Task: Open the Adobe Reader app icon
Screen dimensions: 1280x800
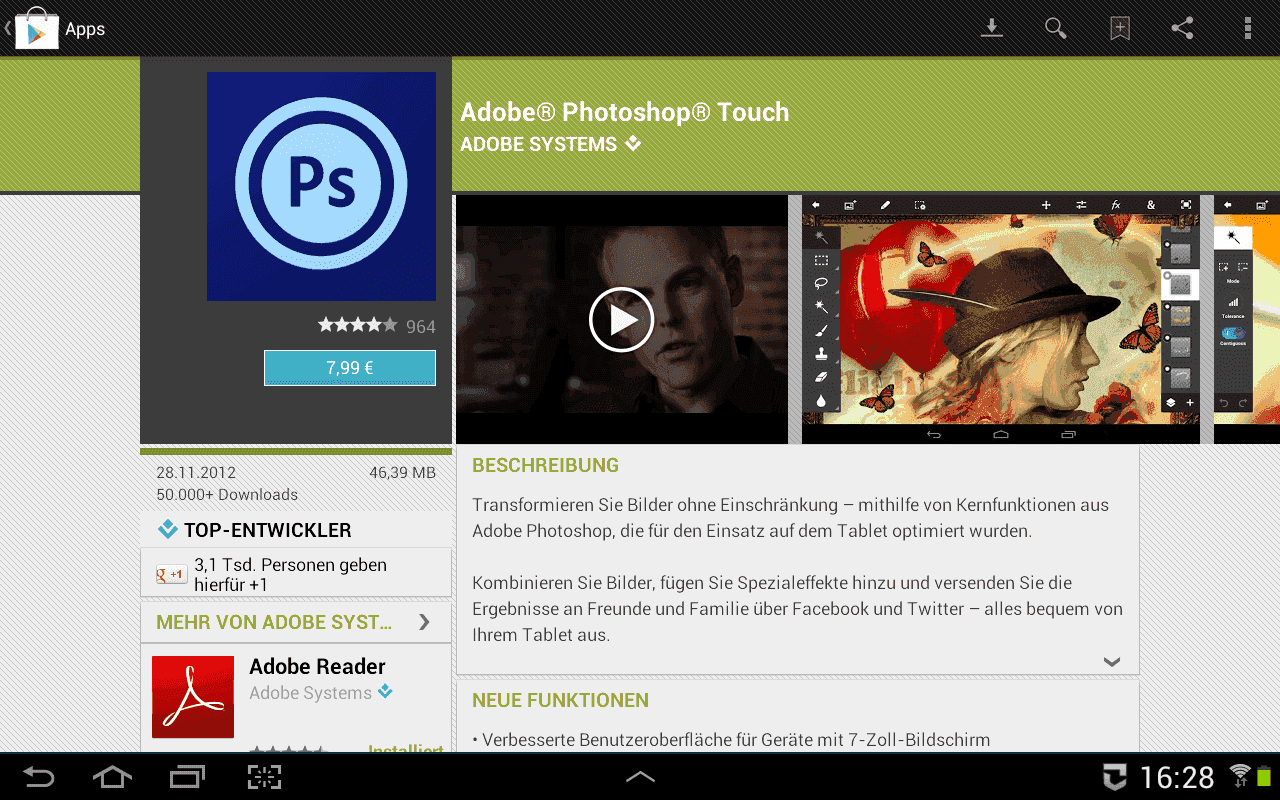Action: (193, 697)
